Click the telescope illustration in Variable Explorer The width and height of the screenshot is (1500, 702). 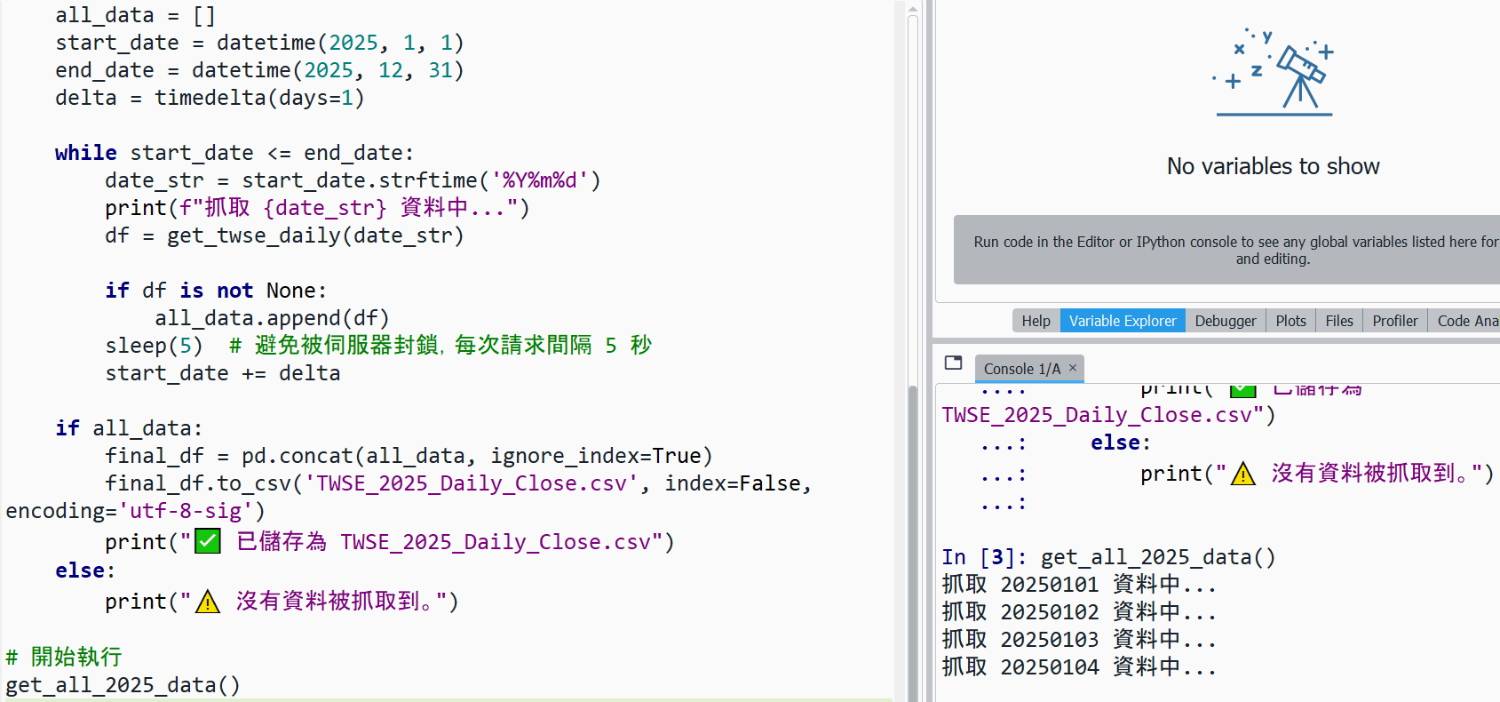(1273, 72)
